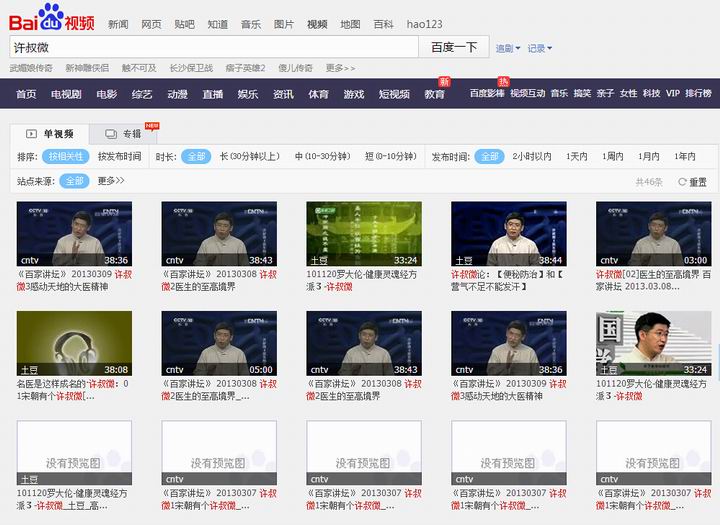Select 站点来源 全部 filter
Screen dimensions: 720x525
[x=74, y=181]
